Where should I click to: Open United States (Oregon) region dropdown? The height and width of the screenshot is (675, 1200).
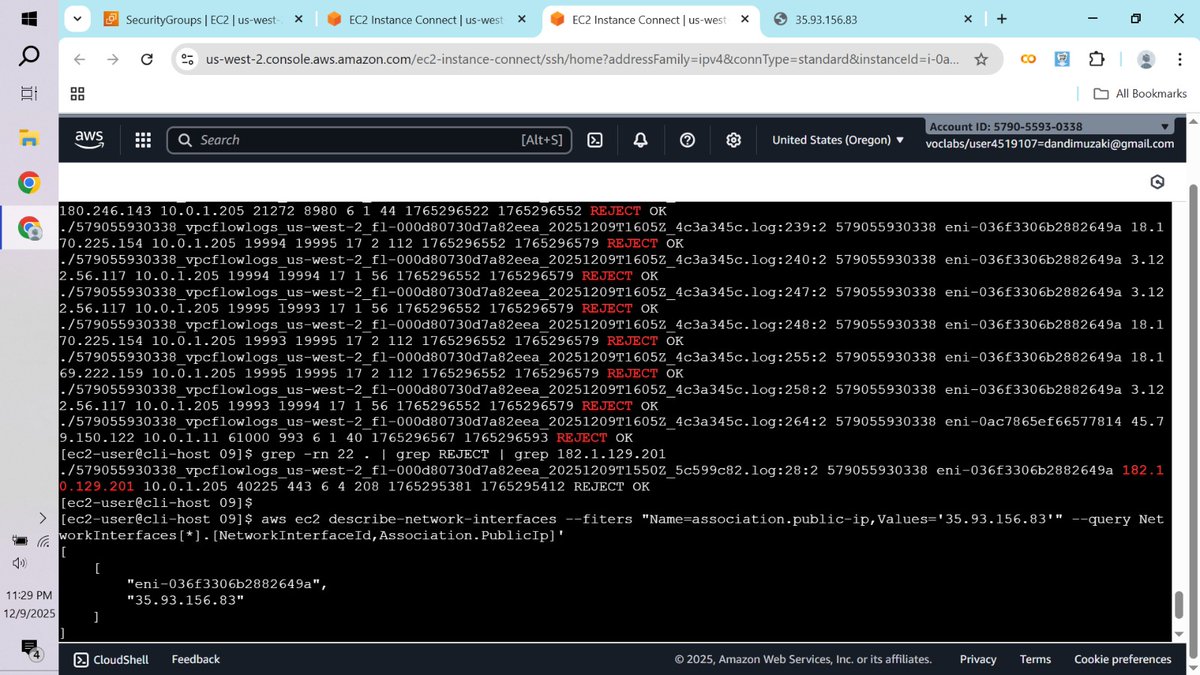click(x=838, y=140)
